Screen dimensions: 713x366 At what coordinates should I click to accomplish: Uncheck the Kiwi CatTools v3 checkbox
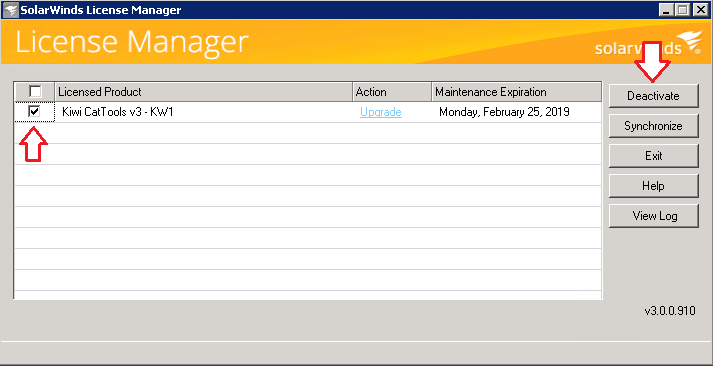coord(34,112)
